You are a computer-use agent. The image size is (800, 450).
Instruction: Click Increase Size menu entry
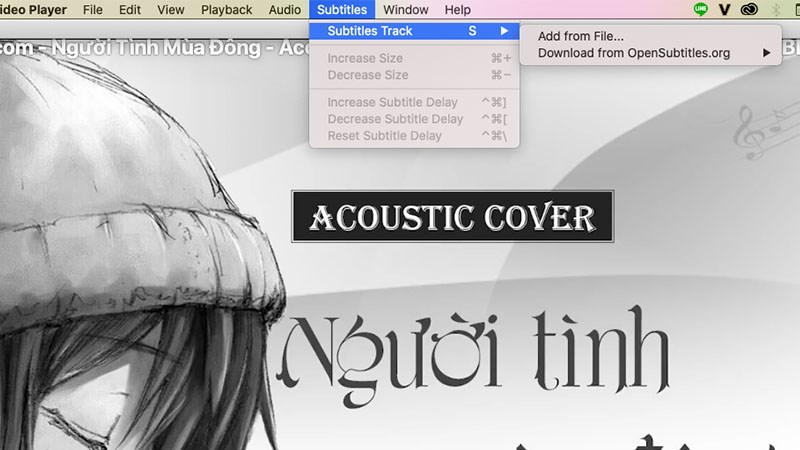(x=414, y=58)
